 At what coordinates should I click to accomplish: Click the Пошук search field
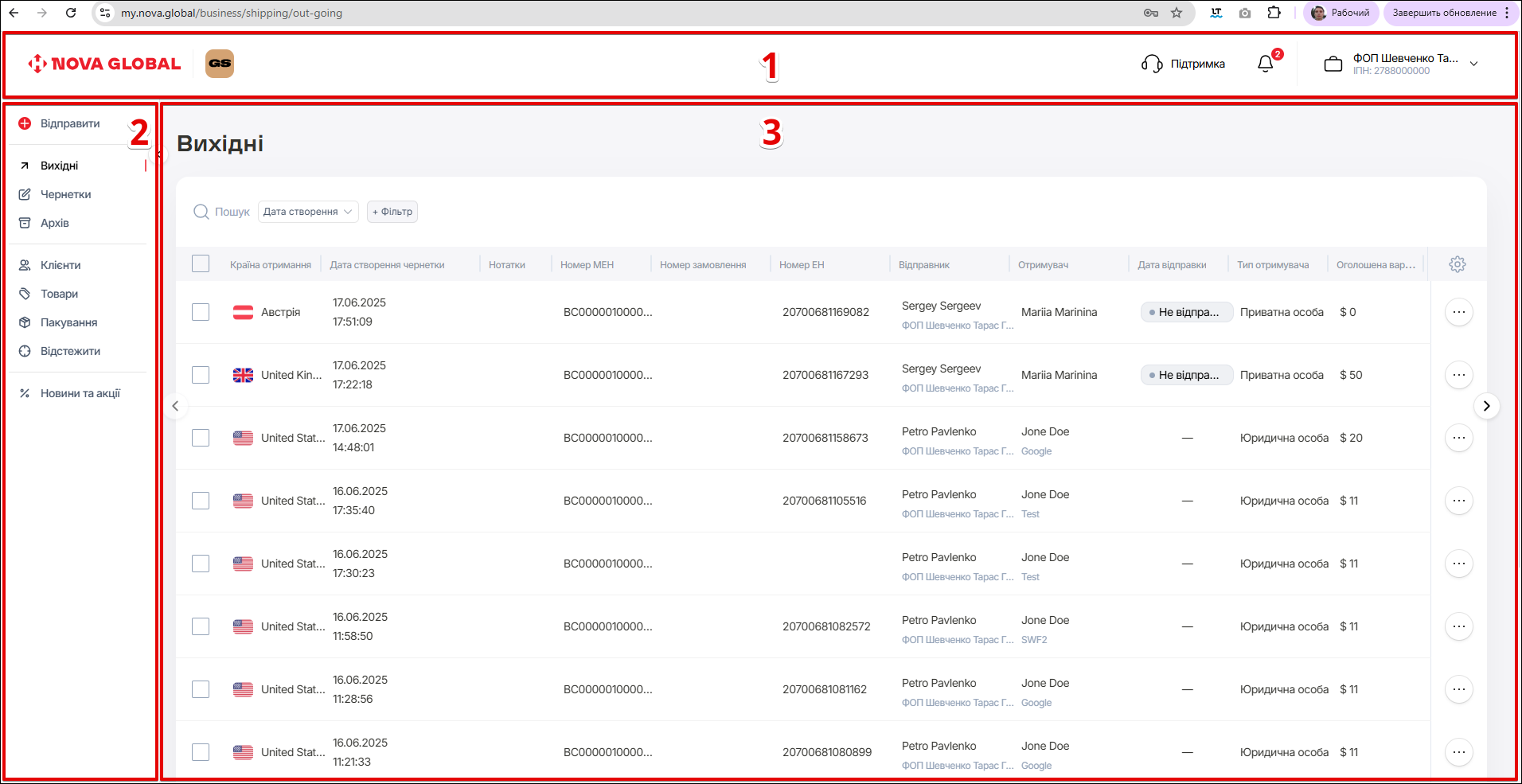[232, 212]
